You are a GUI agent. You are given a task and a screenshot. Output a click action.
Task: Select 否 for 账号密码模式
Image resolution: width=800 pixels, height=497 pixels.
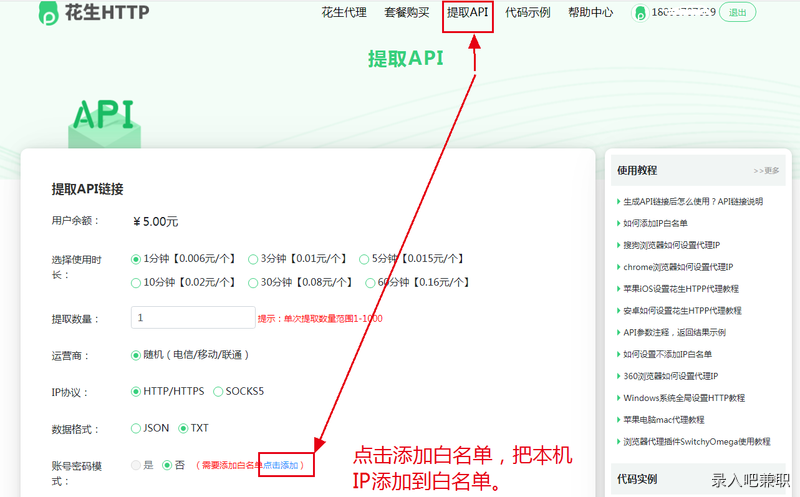point(167,465)
